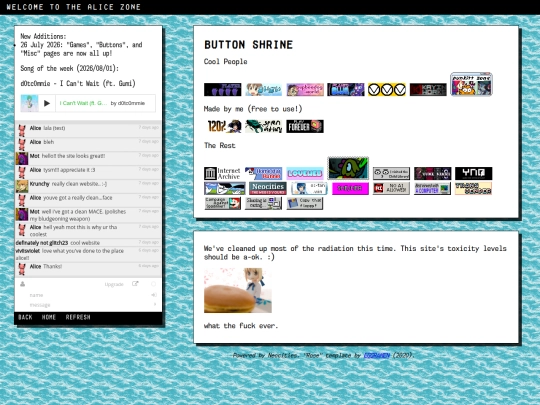
Task: Click the BACK navigation link
Action: tap(25, 317)
